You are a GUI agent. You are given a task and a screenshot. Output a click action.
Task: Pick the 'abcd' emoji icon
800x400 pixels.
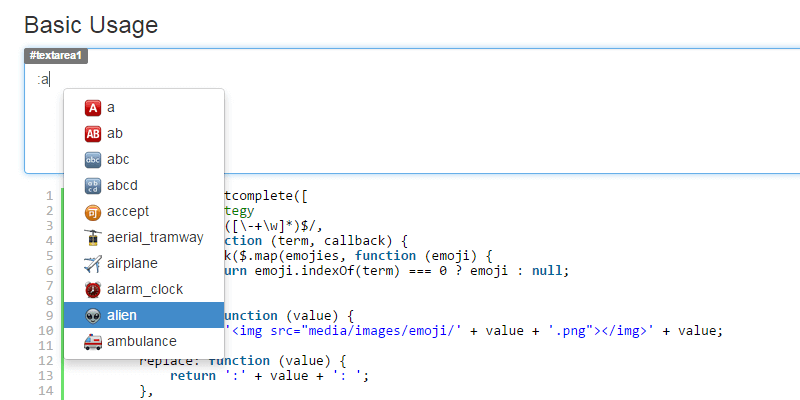click(93, 185)
